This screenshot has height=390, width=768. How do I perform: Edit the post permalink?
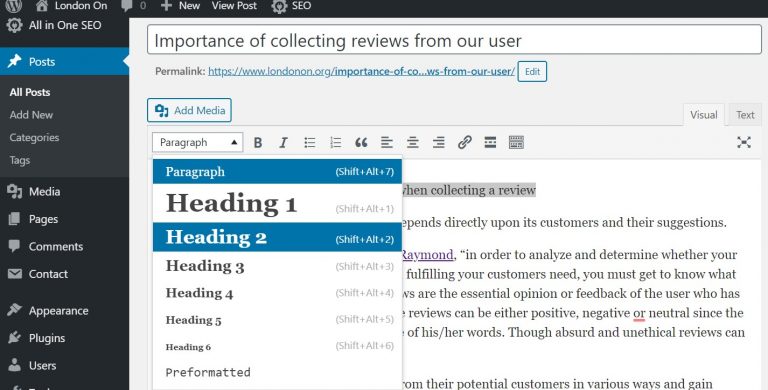click(x=532, y=72)
